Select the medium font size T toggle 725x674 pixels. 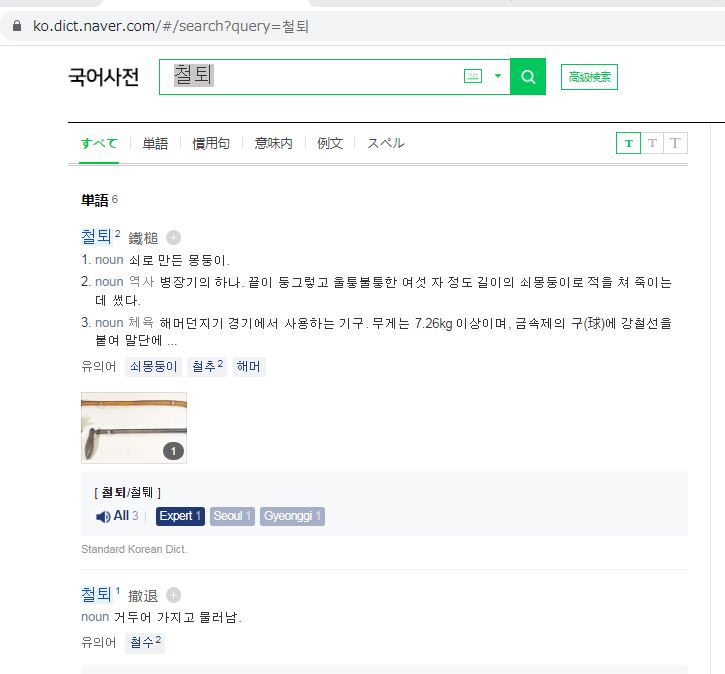[x=652, y=143]
